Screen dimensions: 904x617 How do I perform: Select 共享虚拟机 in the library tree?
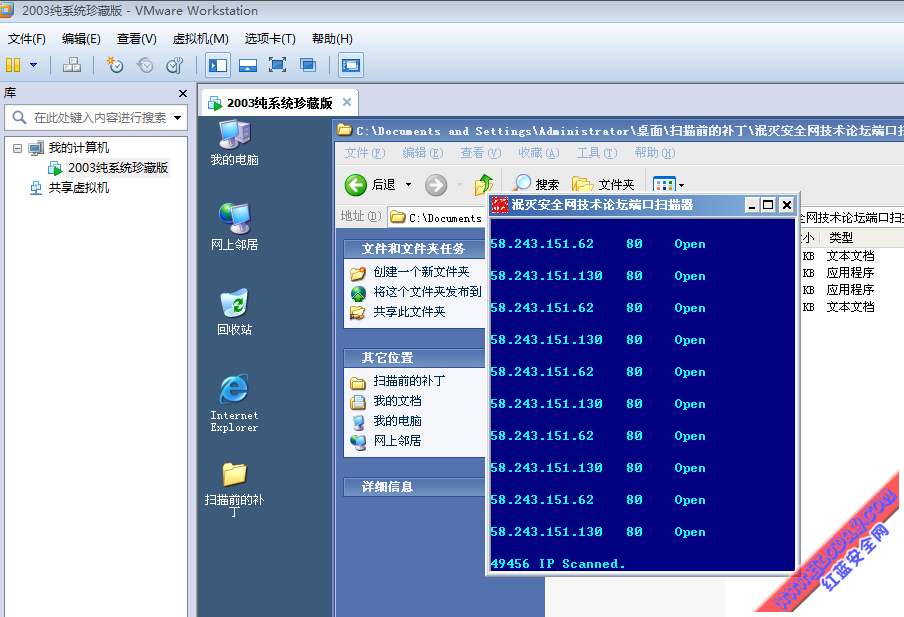[x=79, y=187]
